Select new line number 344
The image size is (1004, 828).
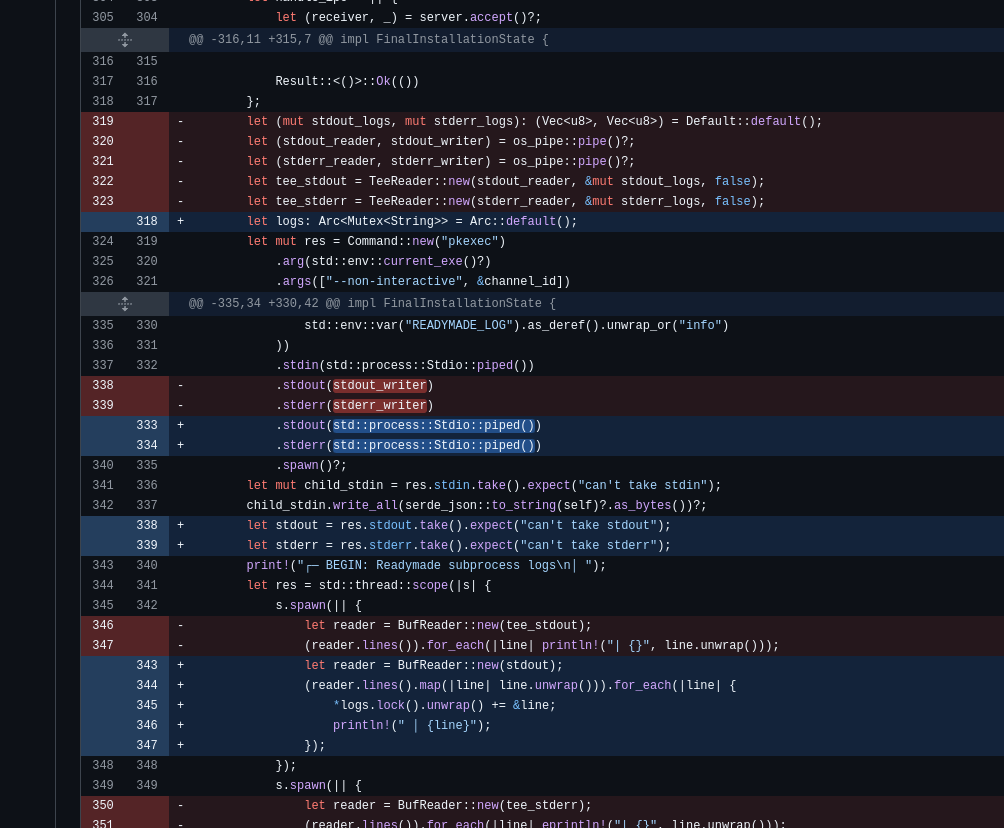147,685
